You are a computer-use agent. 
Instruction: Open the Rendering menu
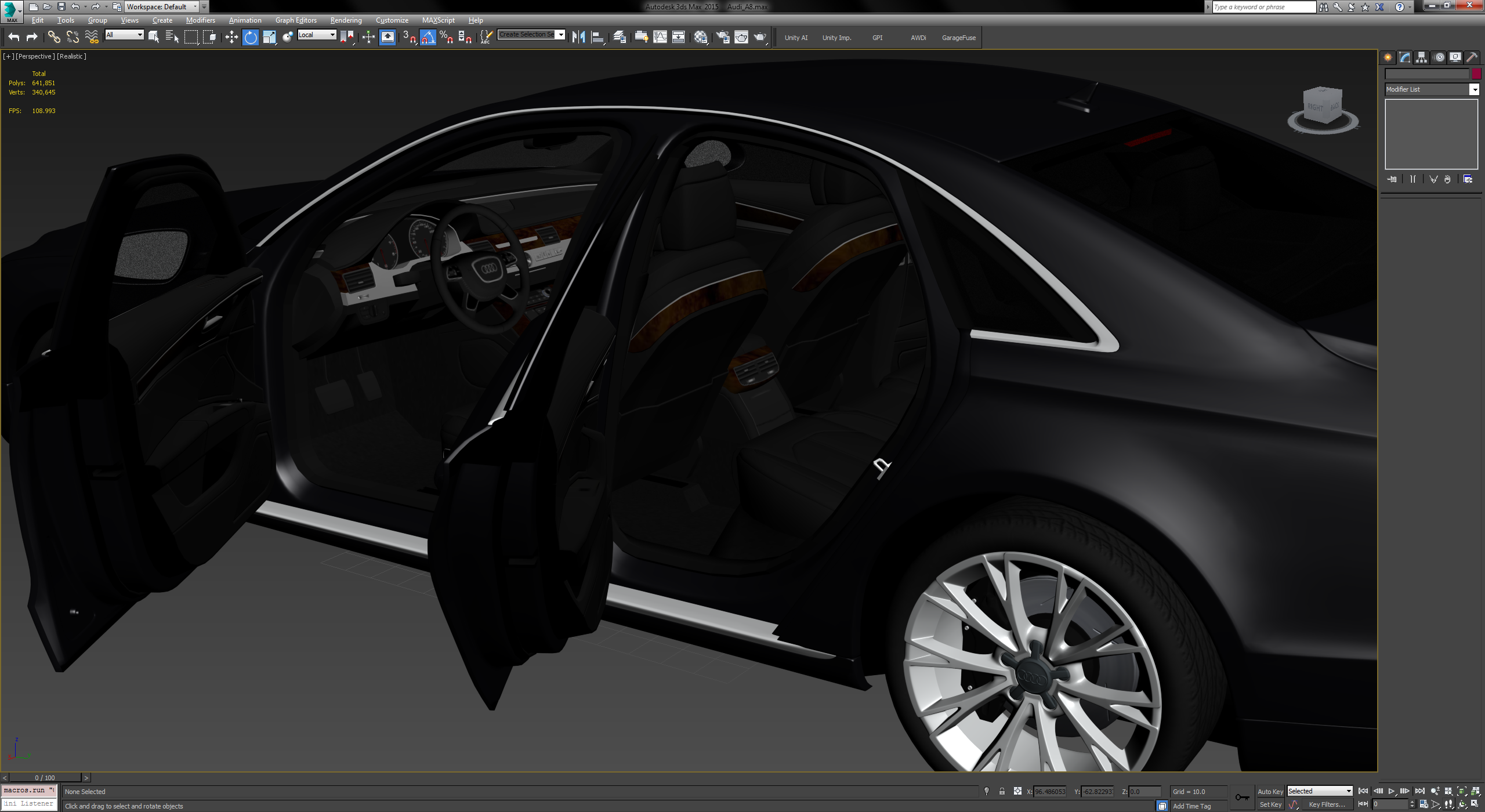346,20
